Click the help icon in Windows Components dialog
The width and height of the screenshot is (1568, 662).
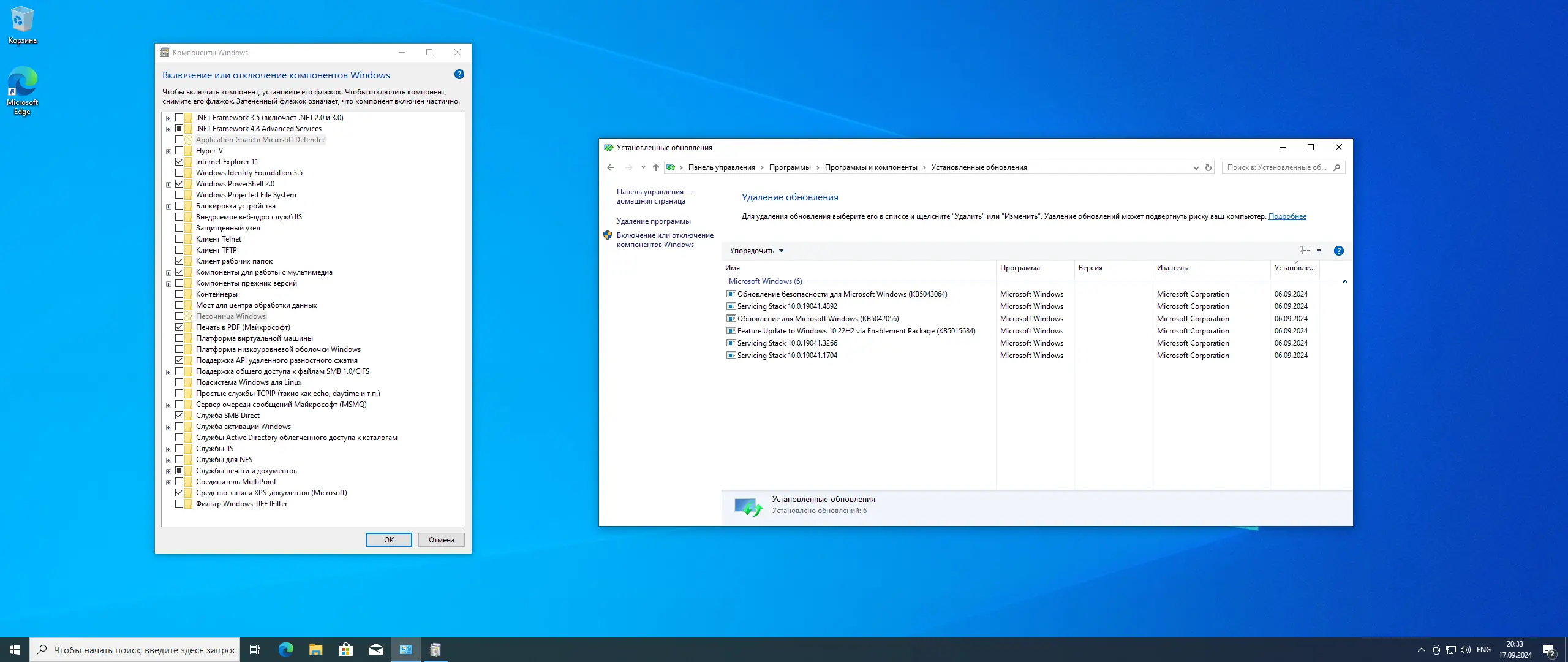459,75
